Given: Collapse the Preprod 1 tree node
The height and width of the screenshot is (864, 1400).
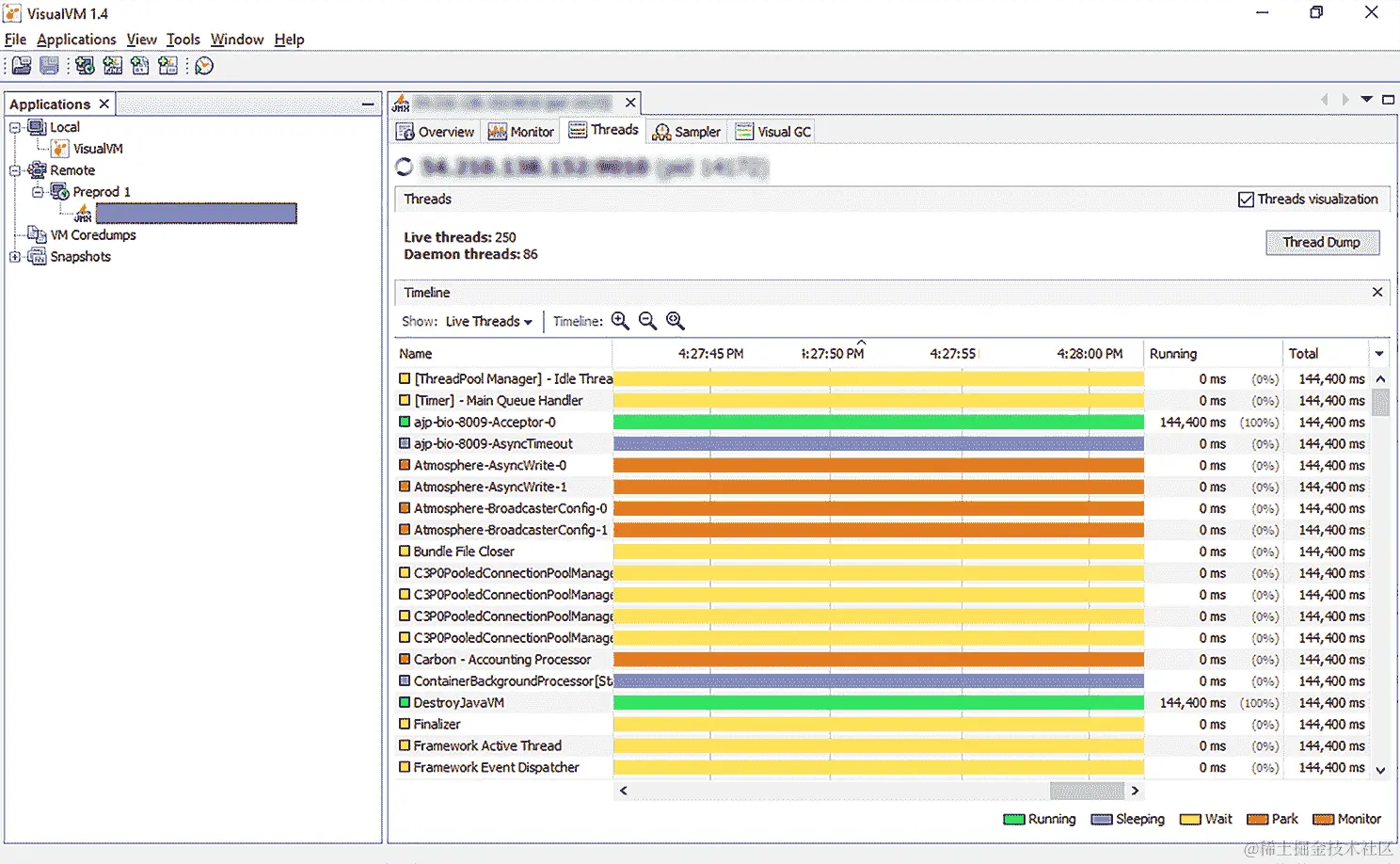Looking at the screenshot, I should click(38, 192).
